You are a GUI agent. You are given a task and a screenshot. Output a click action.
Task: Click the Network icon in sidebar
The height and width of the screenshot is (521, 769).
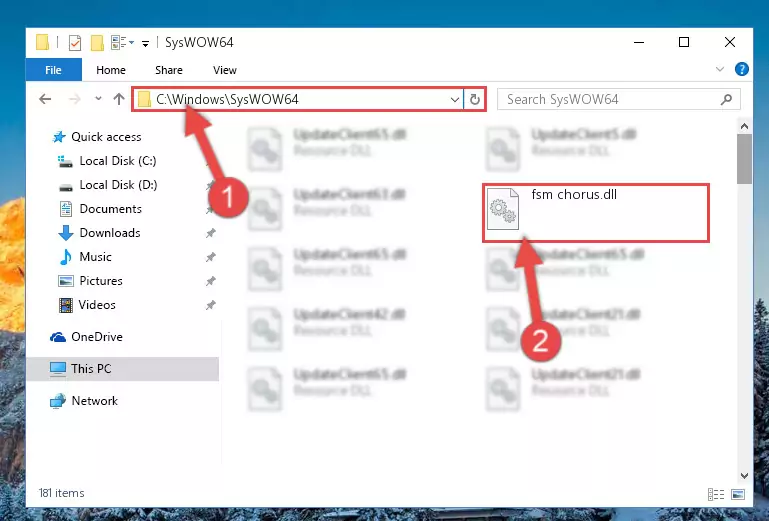click(x=58, y=401)
